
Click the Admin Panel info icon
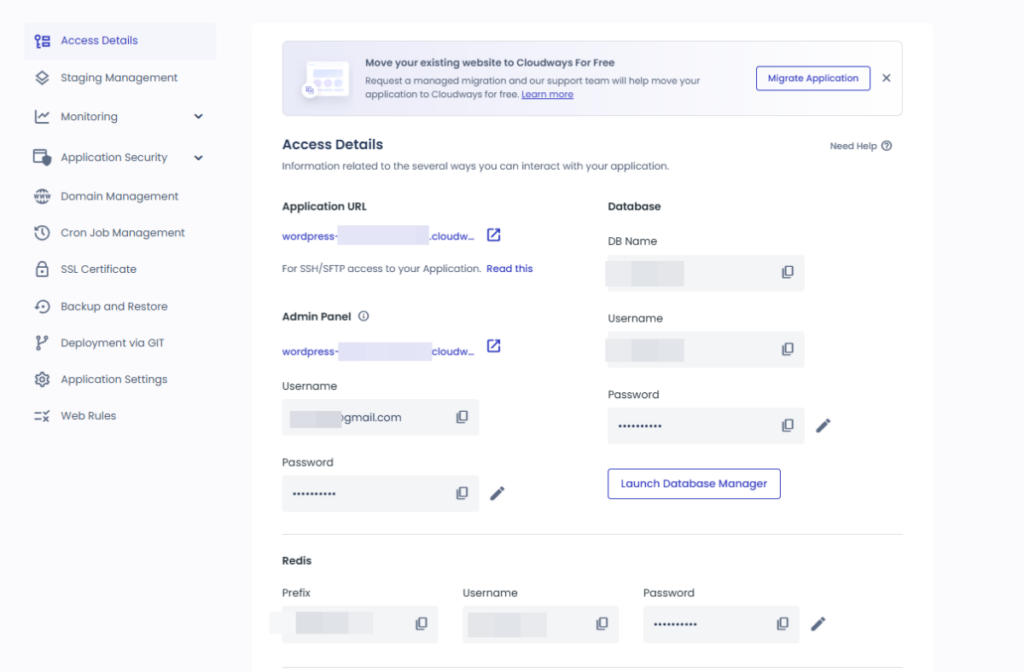[x=364, y=316]
